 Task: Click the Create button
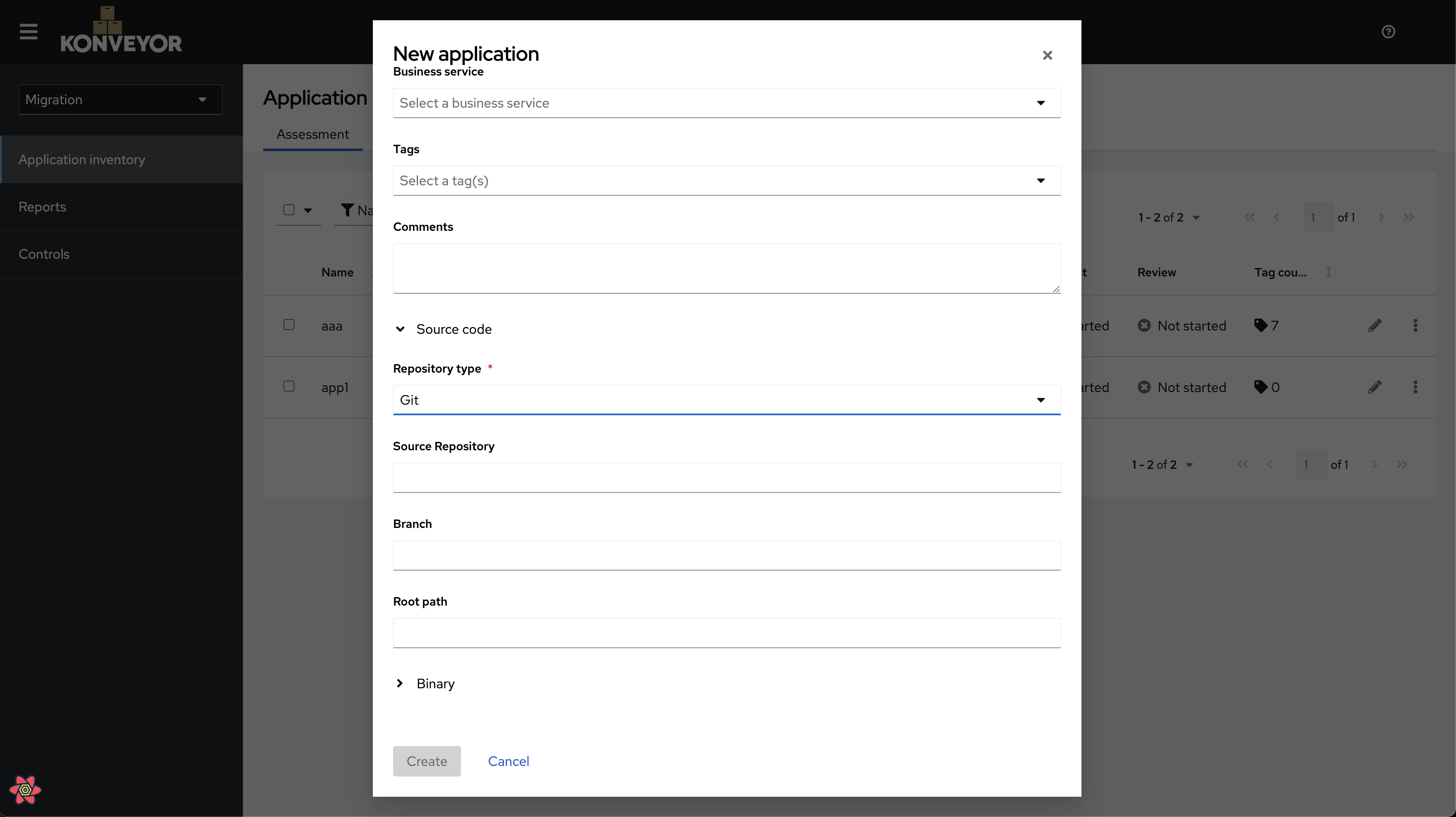pos(426,761)
